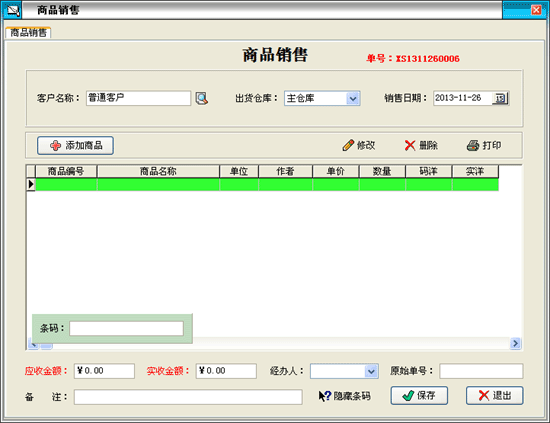The width and height of the screenshot is (550, 423).
Task: Save the order with 保存 button
Action: click(x=419, y=396)
